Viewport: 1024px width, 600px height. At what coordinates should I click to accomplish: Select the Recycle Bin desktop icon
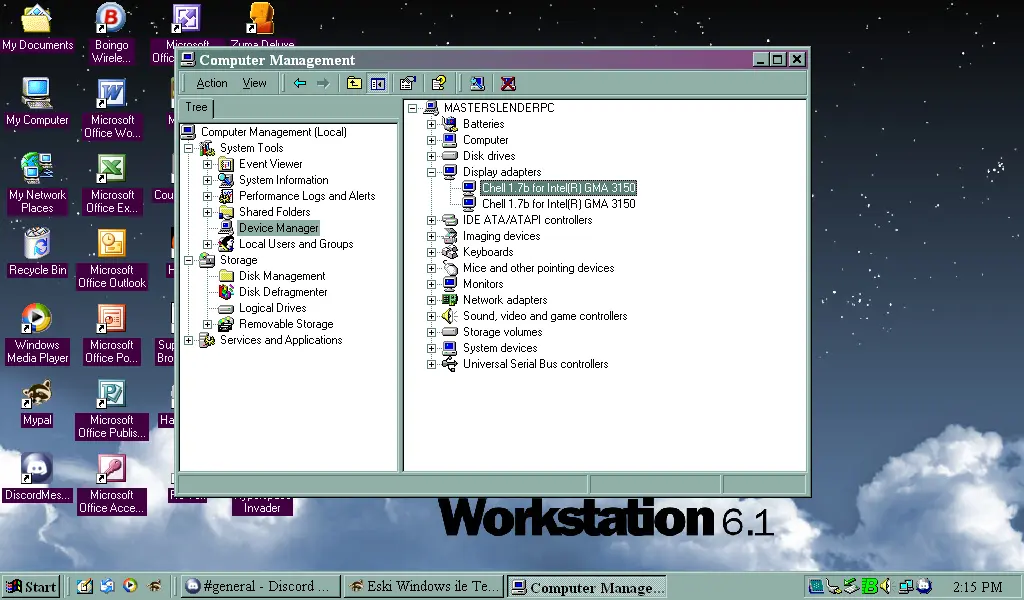(37, 252)
